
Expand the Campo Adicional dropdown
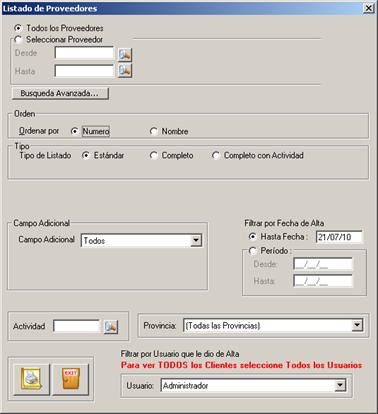pyautogui.click(x=196, y=240)
